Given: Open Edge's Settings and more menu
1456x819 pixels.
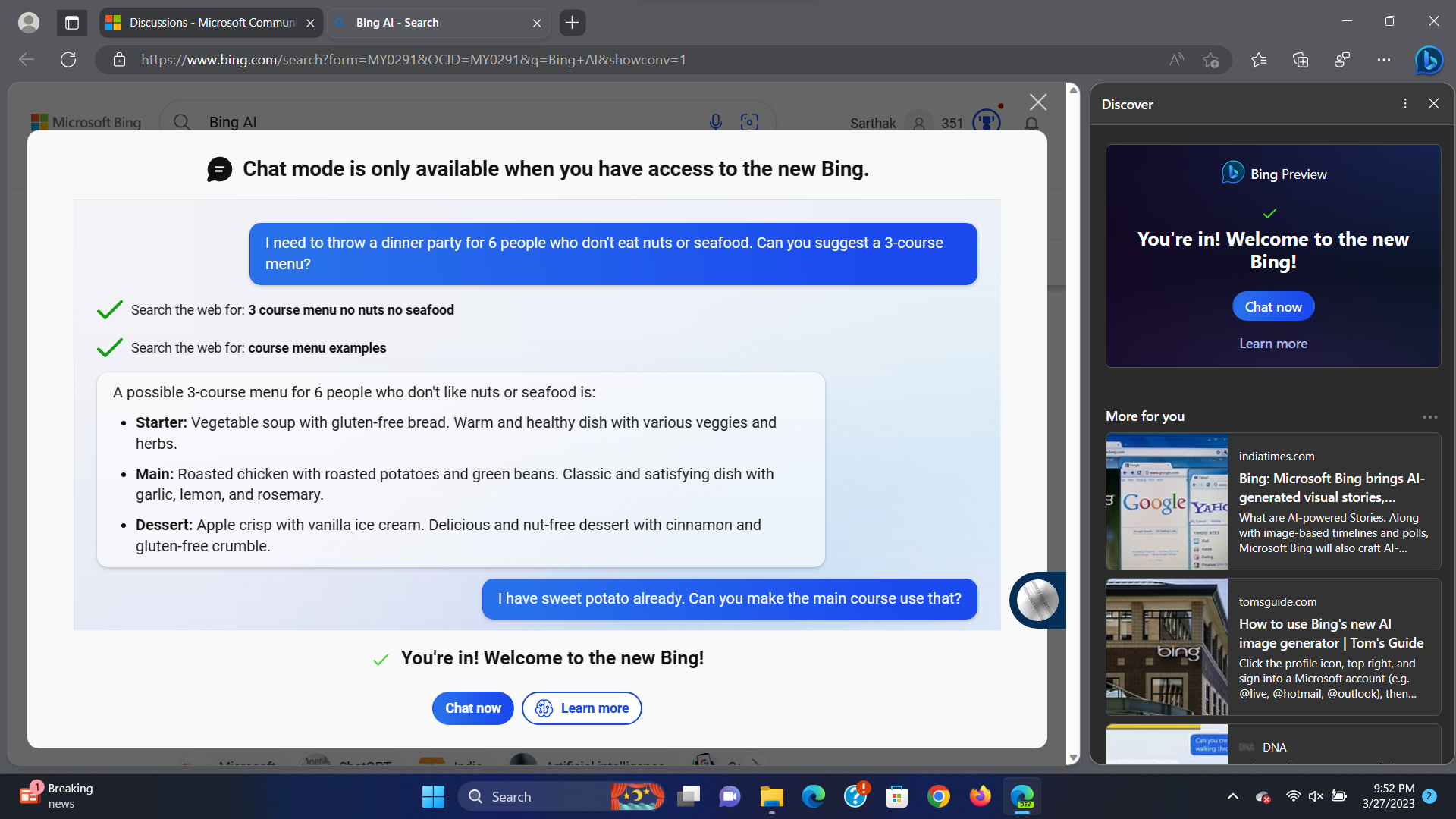Looking at the screenshot, I should [x=1384, y=60].
